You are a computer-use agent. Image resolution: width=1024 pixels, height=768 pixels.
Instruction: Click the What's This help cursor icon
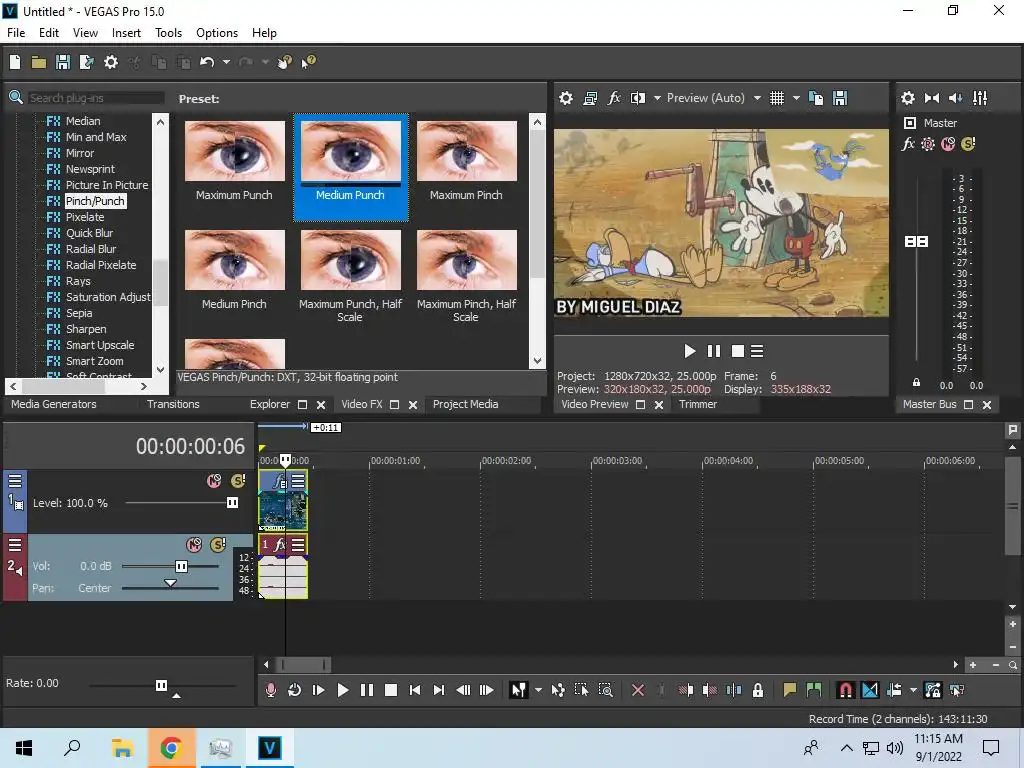308,62
